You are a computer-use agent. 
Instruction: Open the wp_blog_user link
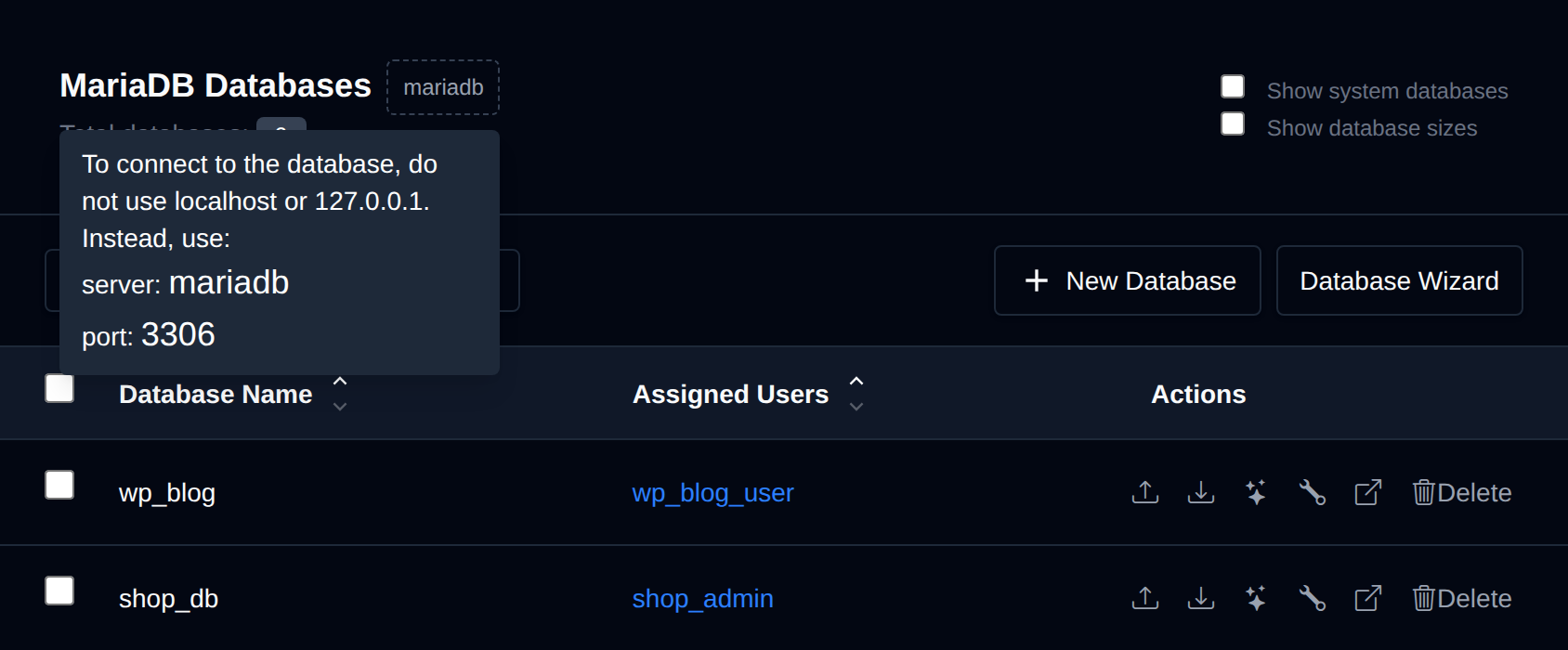point(712,493)
